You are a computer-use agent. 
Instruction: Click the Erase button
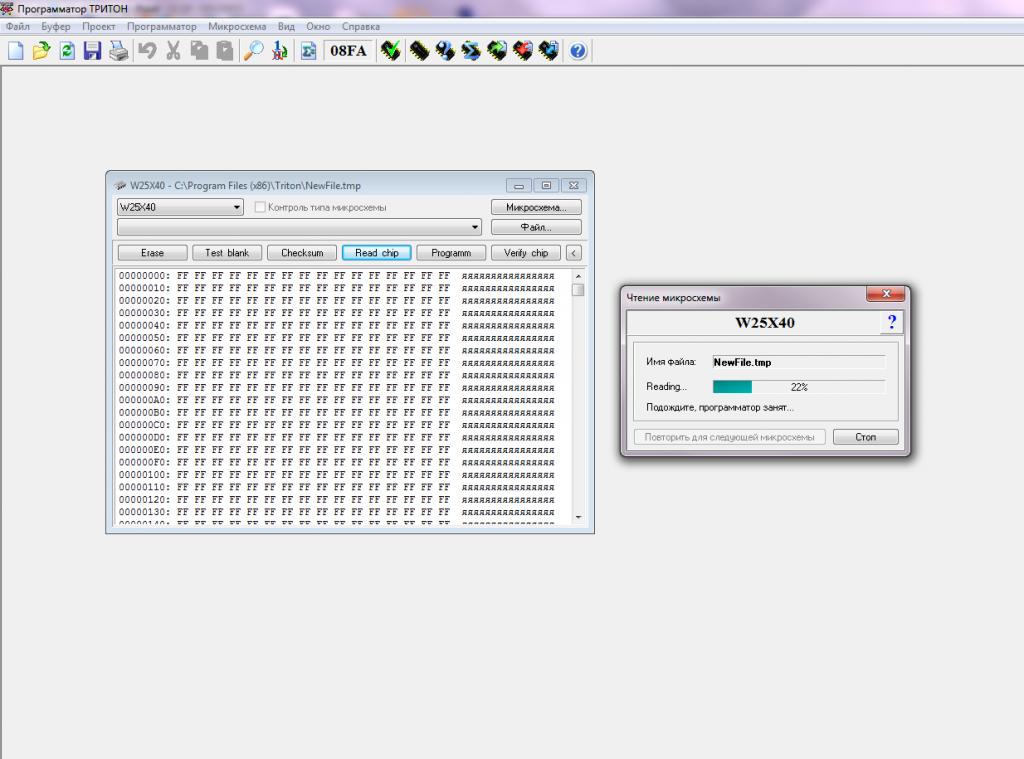pos(152,253)
